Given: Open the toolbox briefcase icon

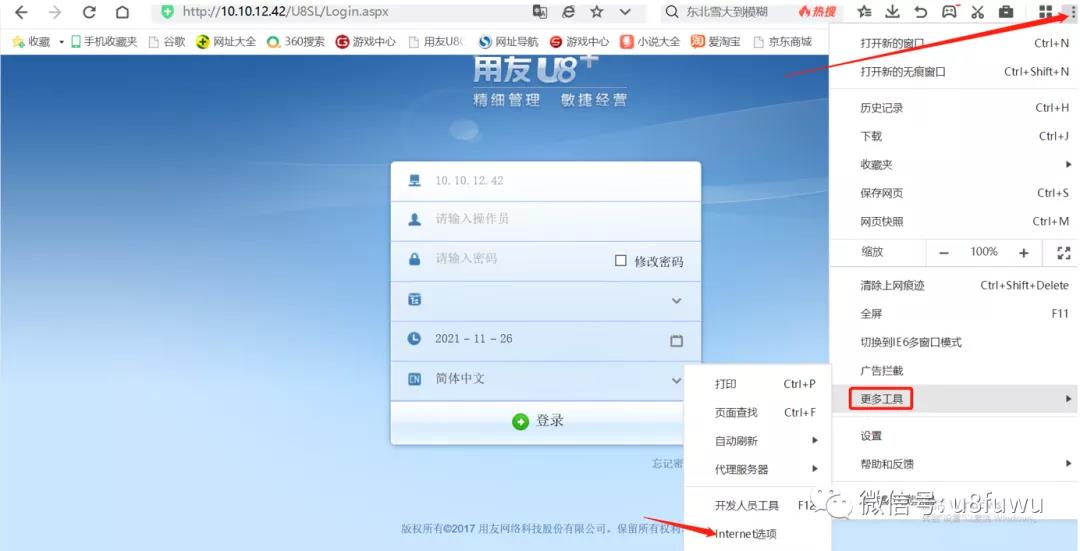Looking at the screenshot, I should (1006, 12).
